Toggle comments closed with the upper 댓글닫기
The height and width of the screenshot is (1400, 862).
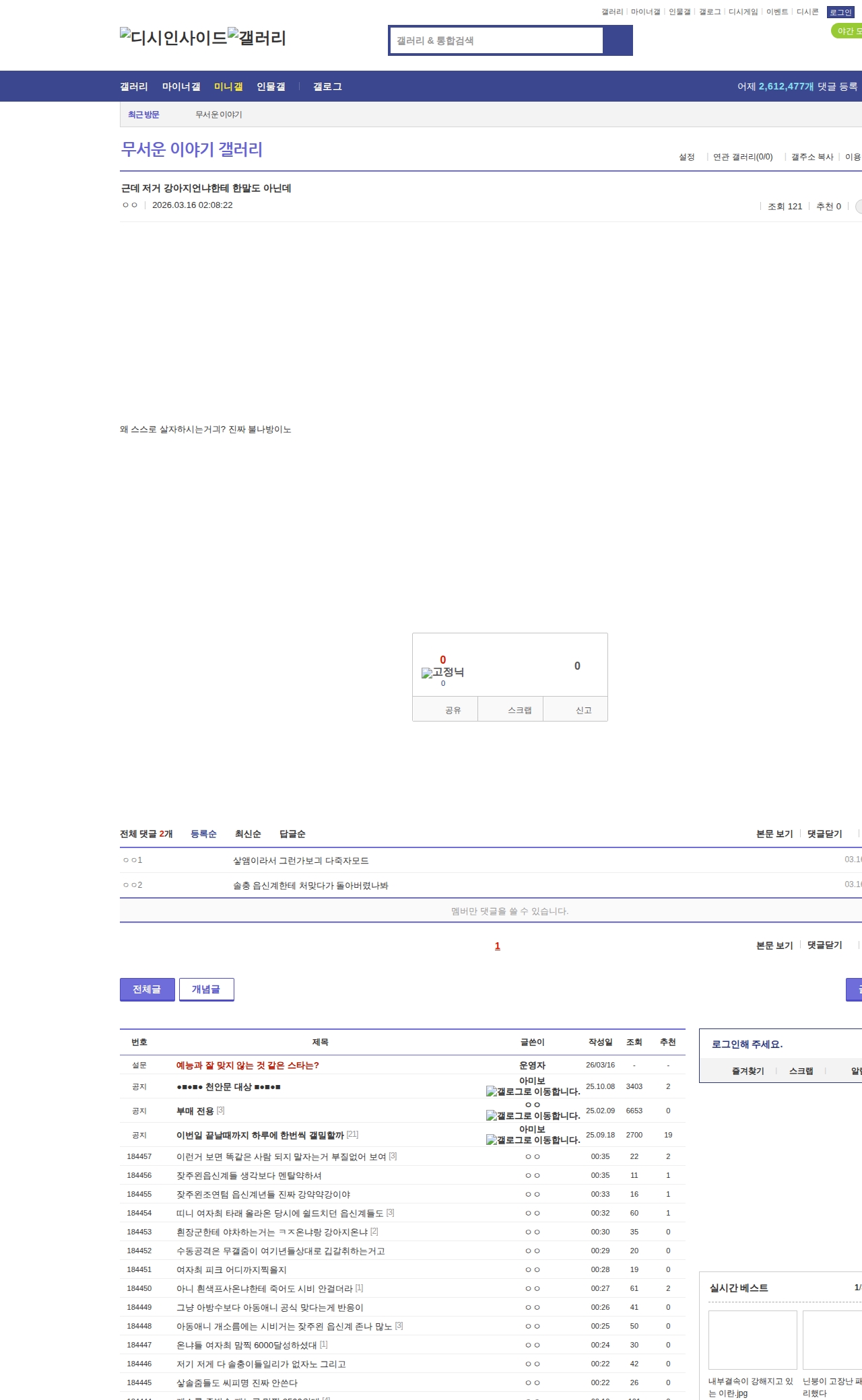[824, 834]
